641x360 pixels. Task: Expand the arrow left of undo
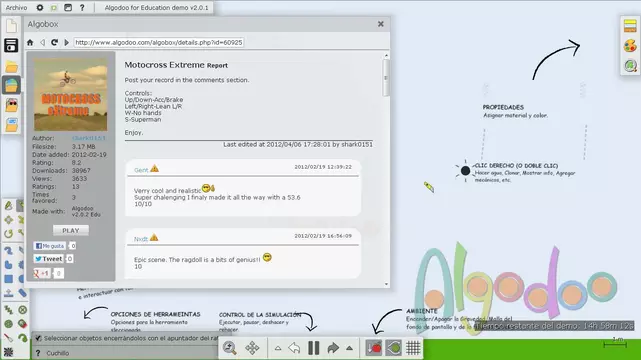278,348
